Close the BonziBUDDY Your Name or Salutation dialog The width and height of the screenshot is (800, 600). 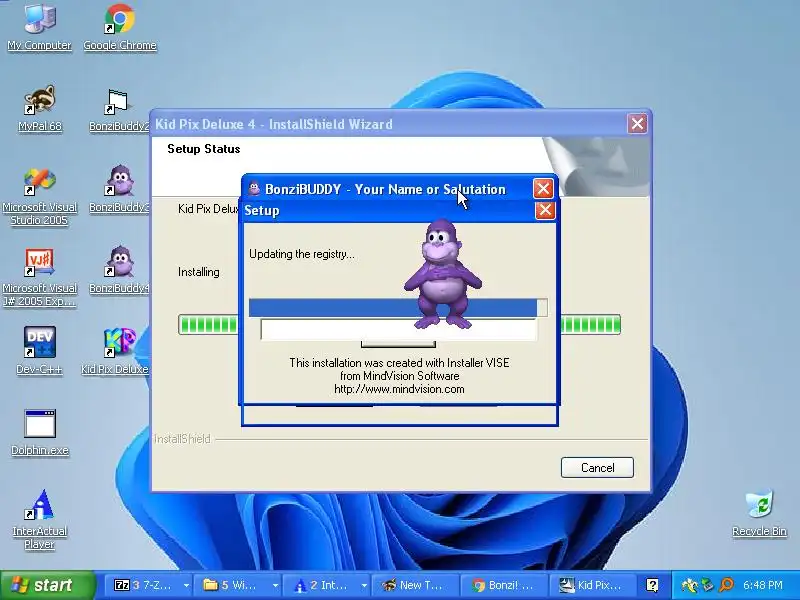(x=543, y=188)
